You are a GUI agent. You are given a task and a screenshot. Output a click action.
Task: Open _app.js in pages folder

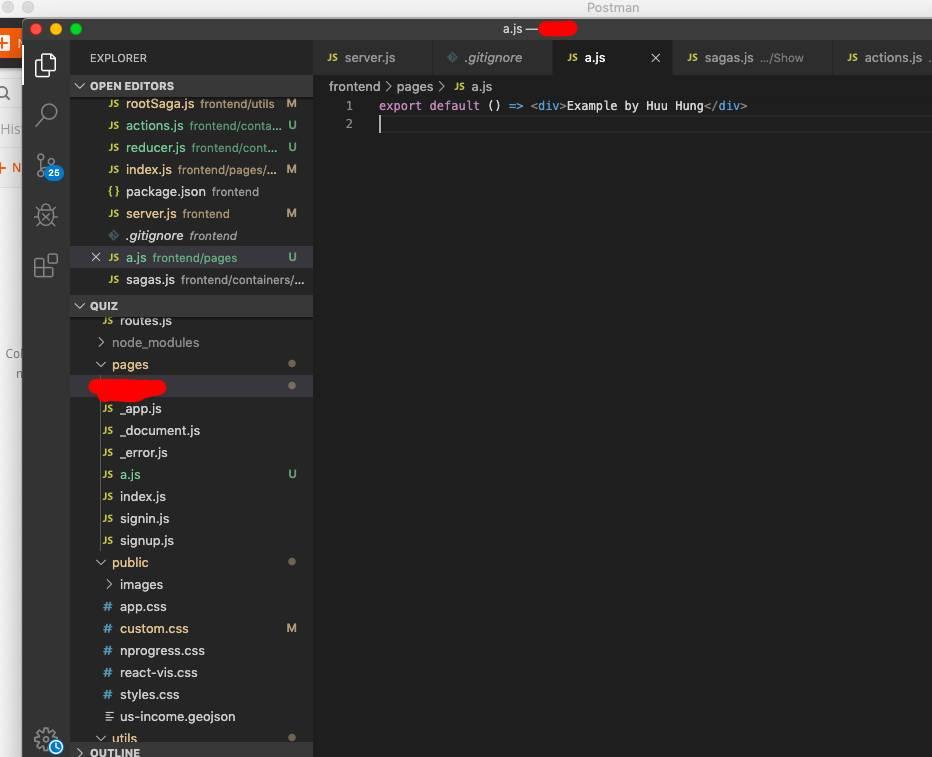coord(191,409)
